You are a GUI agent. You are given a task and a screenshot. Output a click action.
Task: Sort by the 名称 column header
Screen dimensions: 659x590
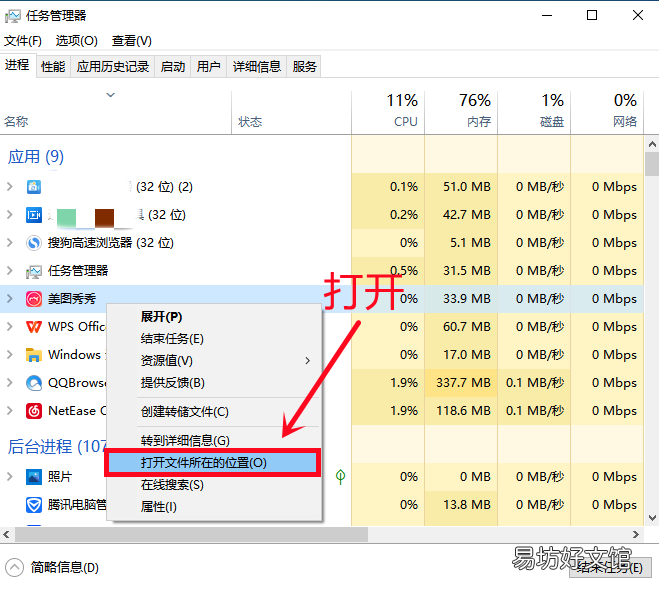click(116, 113)
